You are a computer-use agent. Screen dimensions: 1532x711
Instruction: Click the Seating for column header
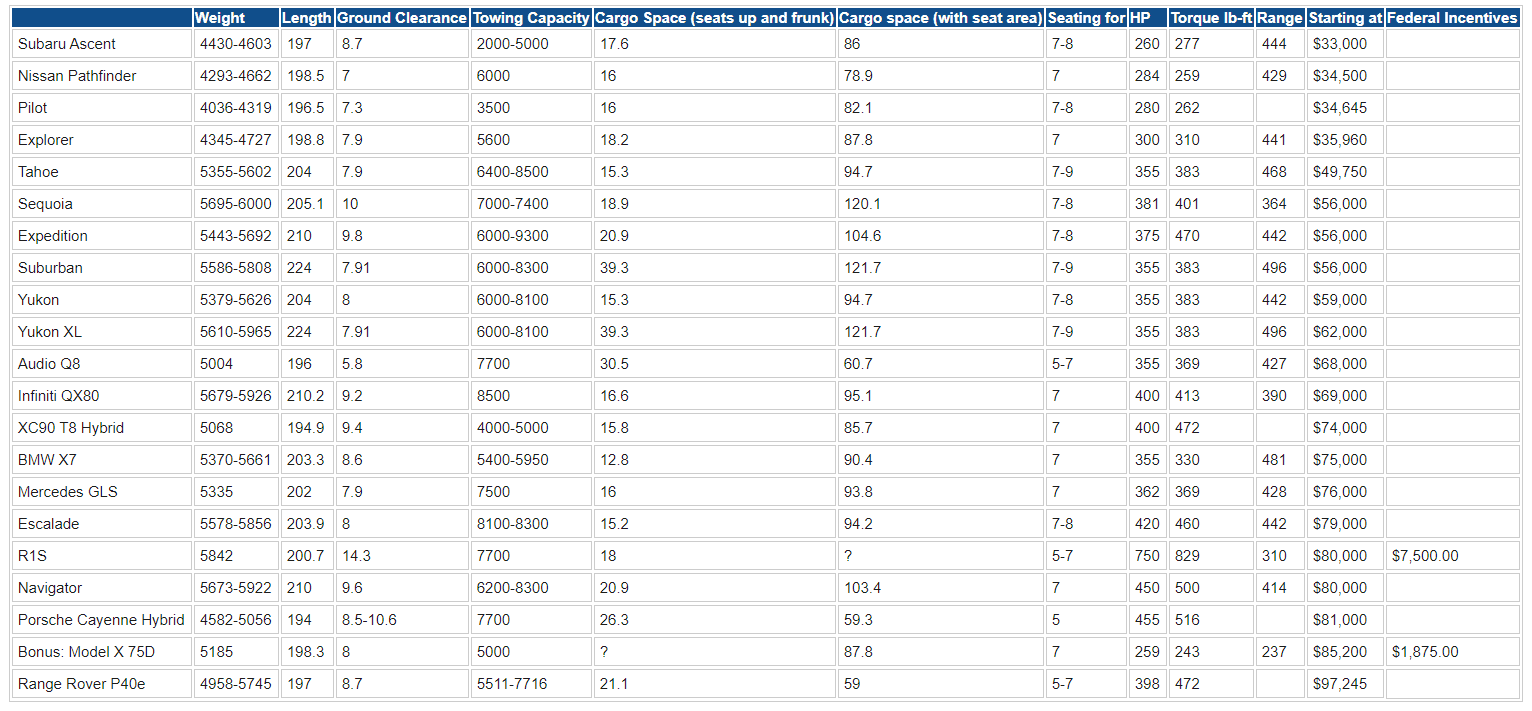point(1086,18)
